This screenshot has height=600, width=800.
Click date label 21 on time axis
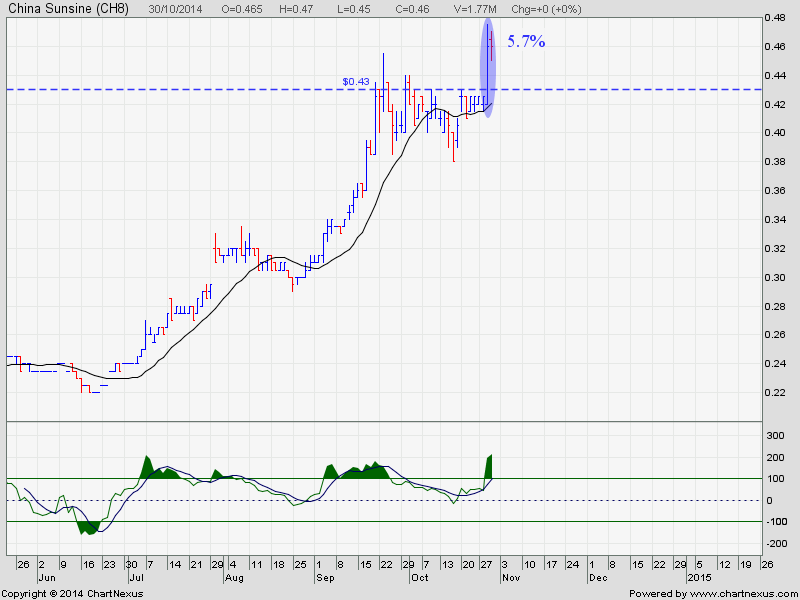coord(196,565)
